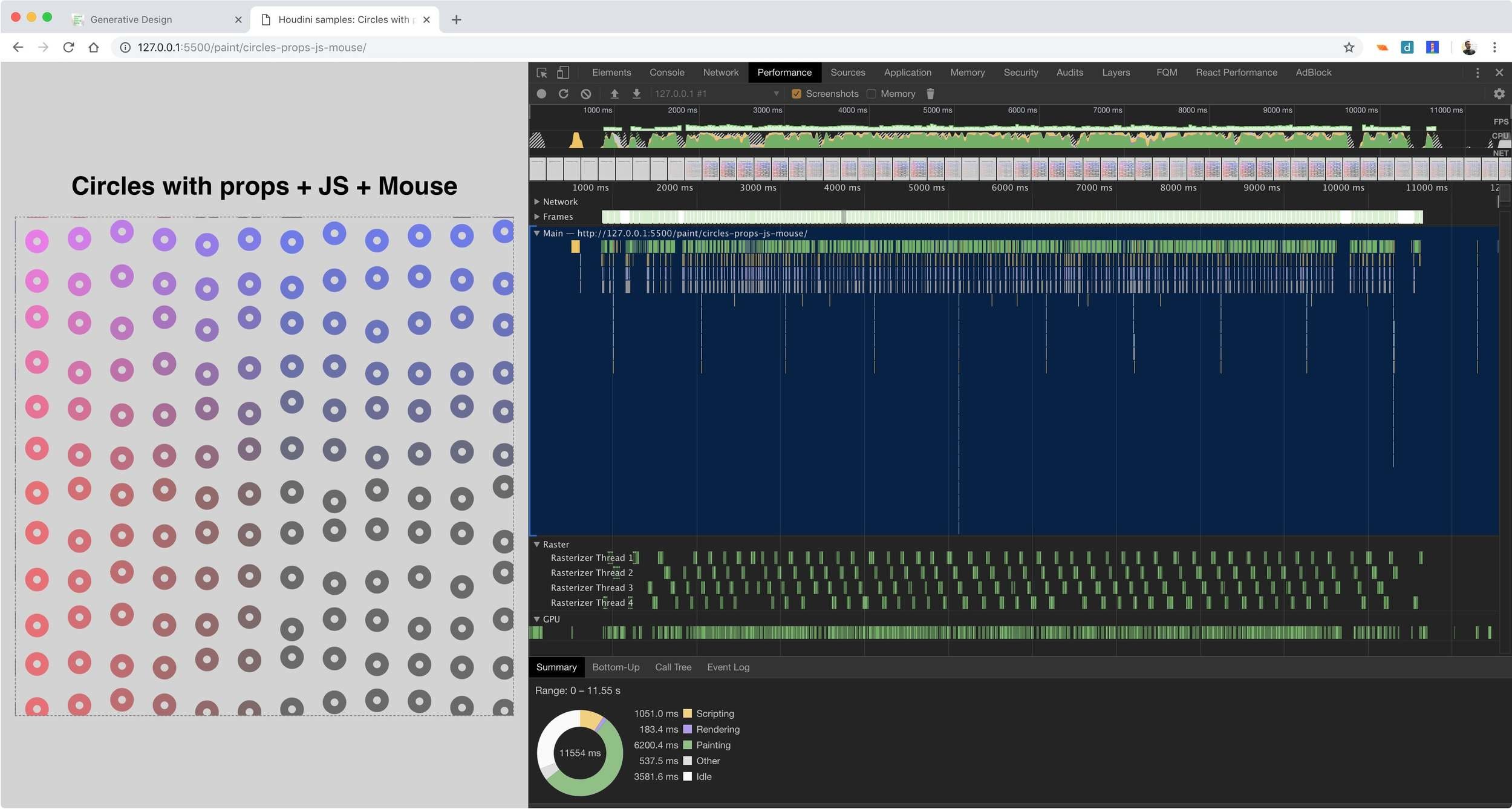Activate the inspect element picker icon
Viewport: 1512px width, 809px height.
(542, 73)
